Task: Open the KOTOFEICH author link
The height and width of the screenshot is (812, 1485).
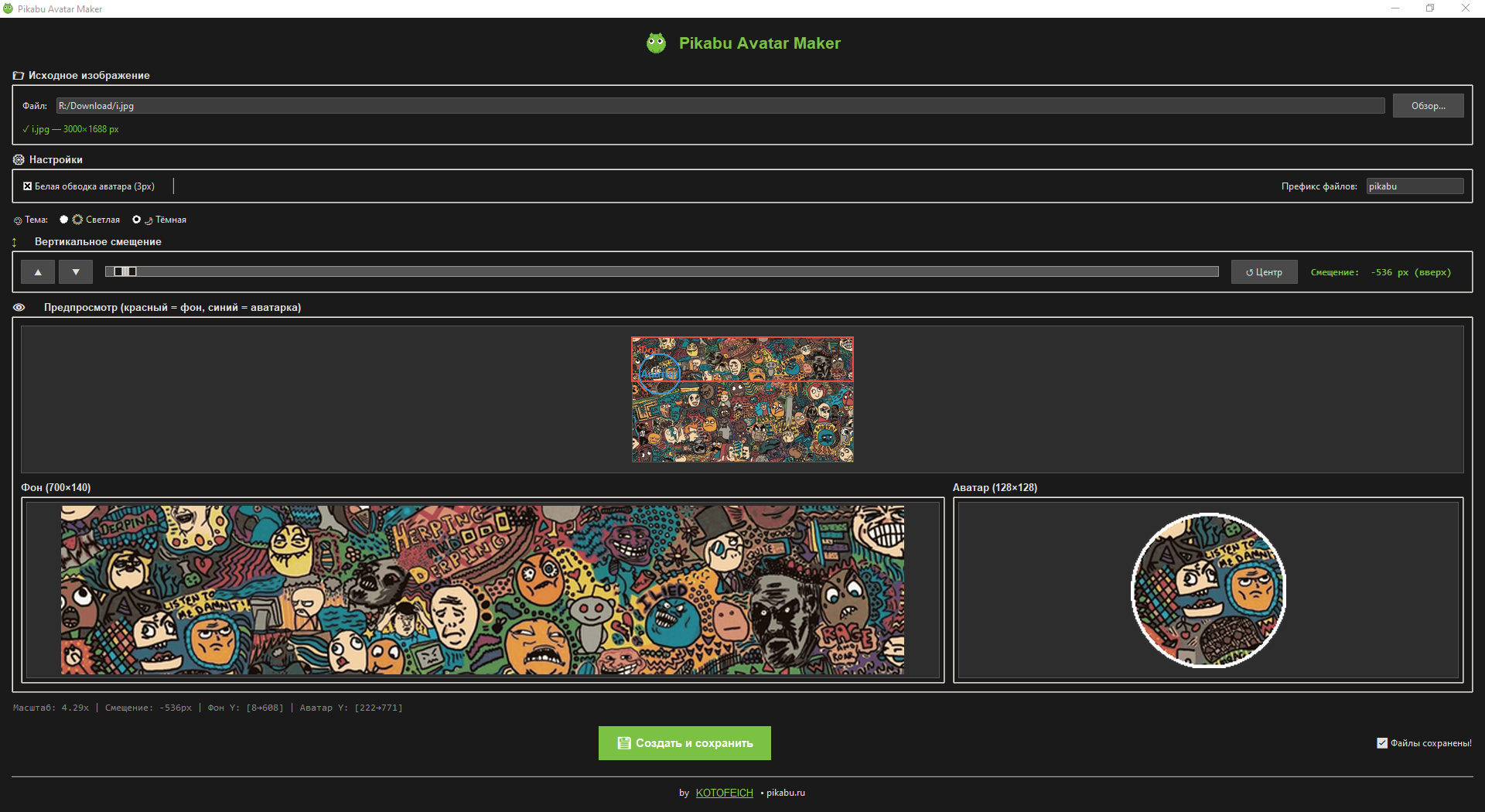Action: [724, 793]
